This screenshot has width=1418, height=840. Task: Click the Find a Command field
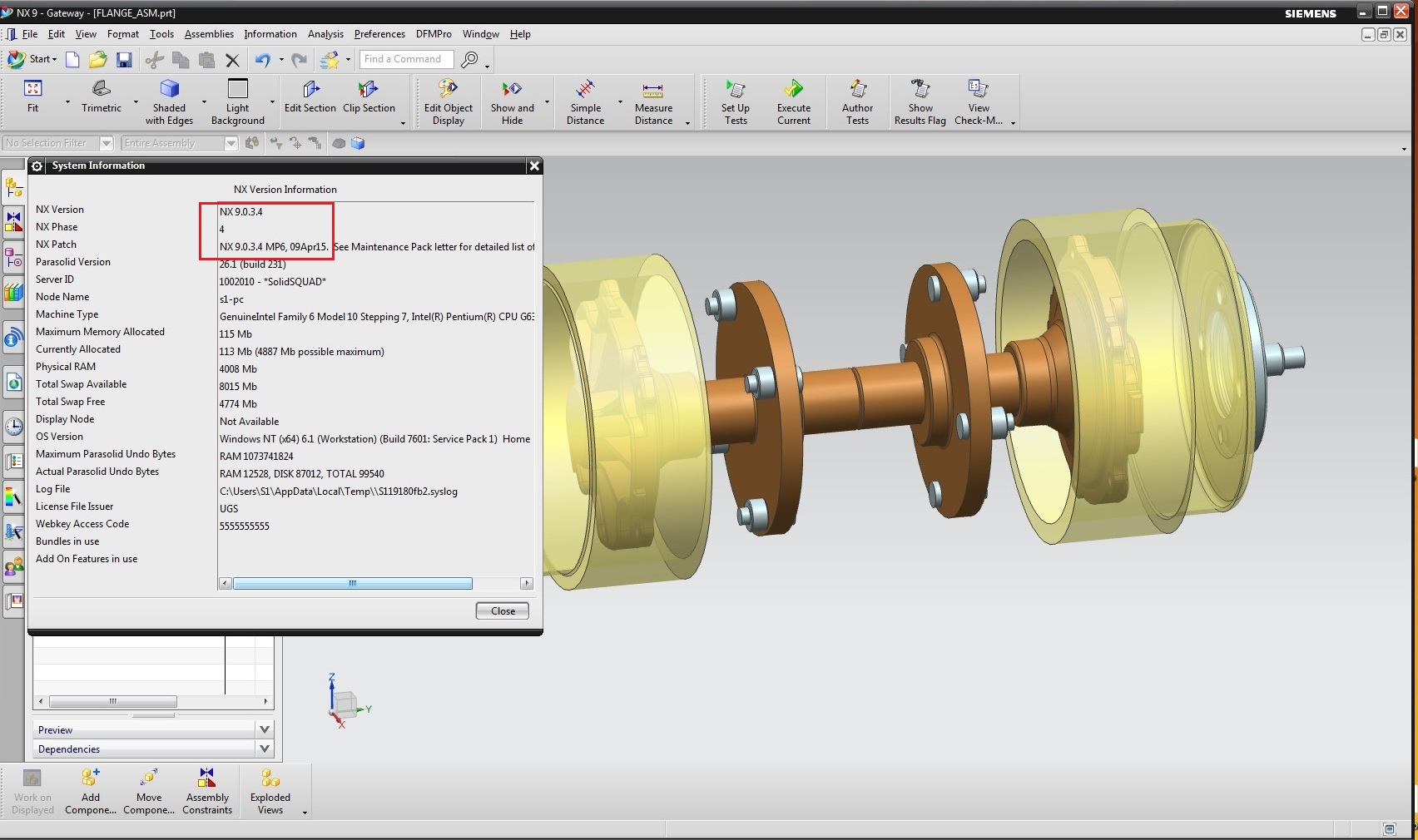tap(407, 59)
